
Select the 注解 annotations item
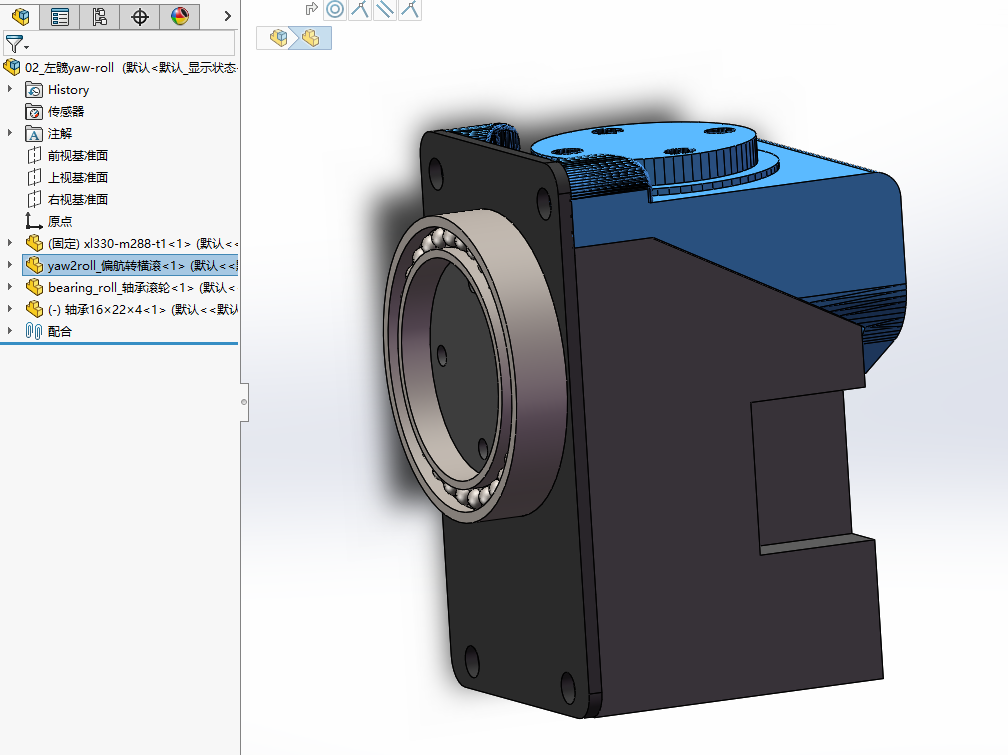pos(60,133)
